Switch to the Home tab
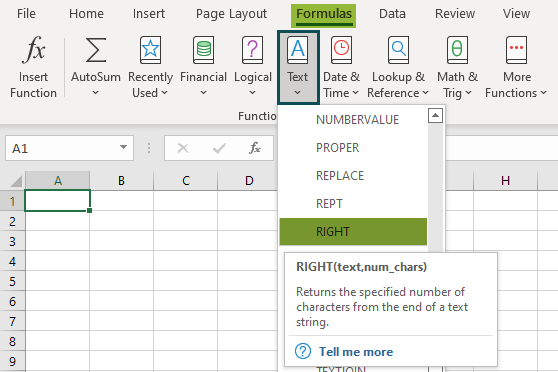 coord(86,14)
